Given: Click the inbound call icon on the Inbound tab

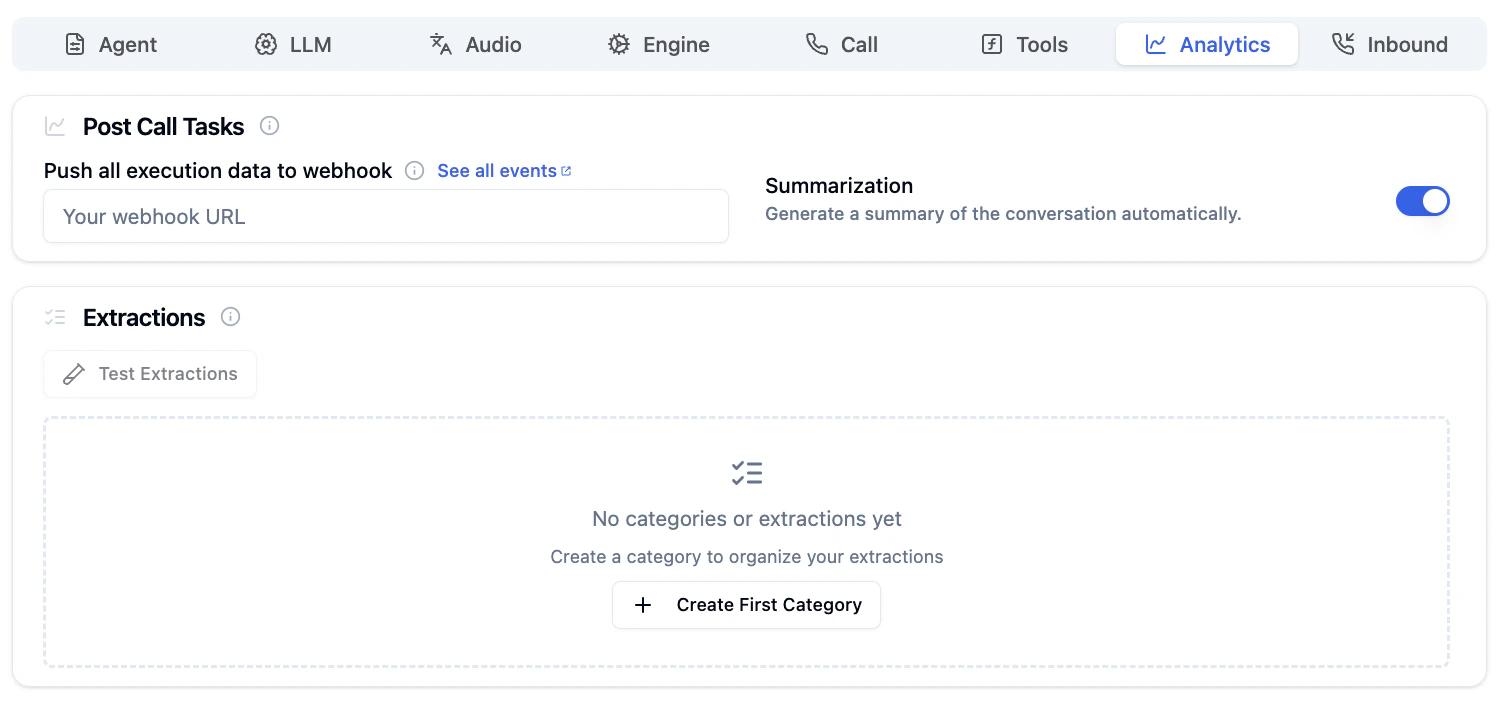Looking at the screenshot, I should pyautogui.click(x=1344, y=44).
